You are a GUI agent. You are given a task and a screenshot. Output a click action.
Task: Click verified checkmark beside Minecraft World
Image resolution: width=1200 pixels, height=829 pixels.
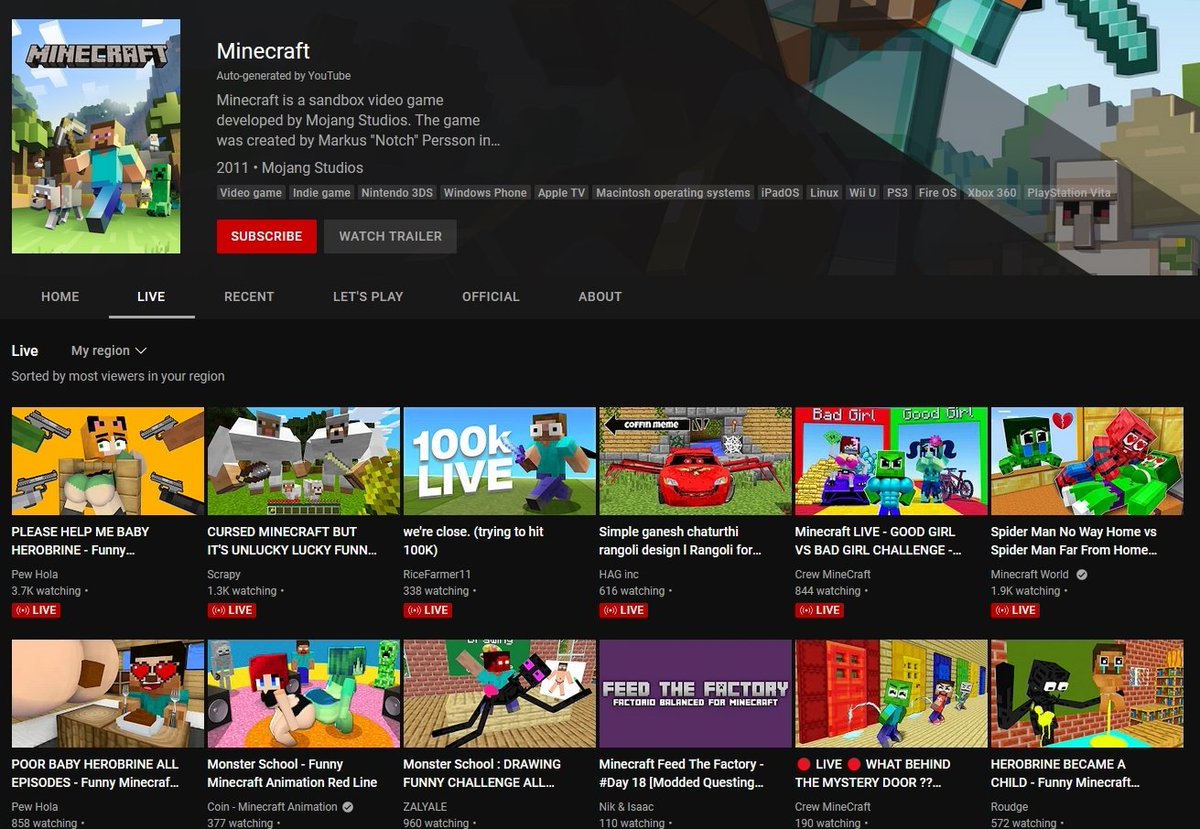[1082, 575]
